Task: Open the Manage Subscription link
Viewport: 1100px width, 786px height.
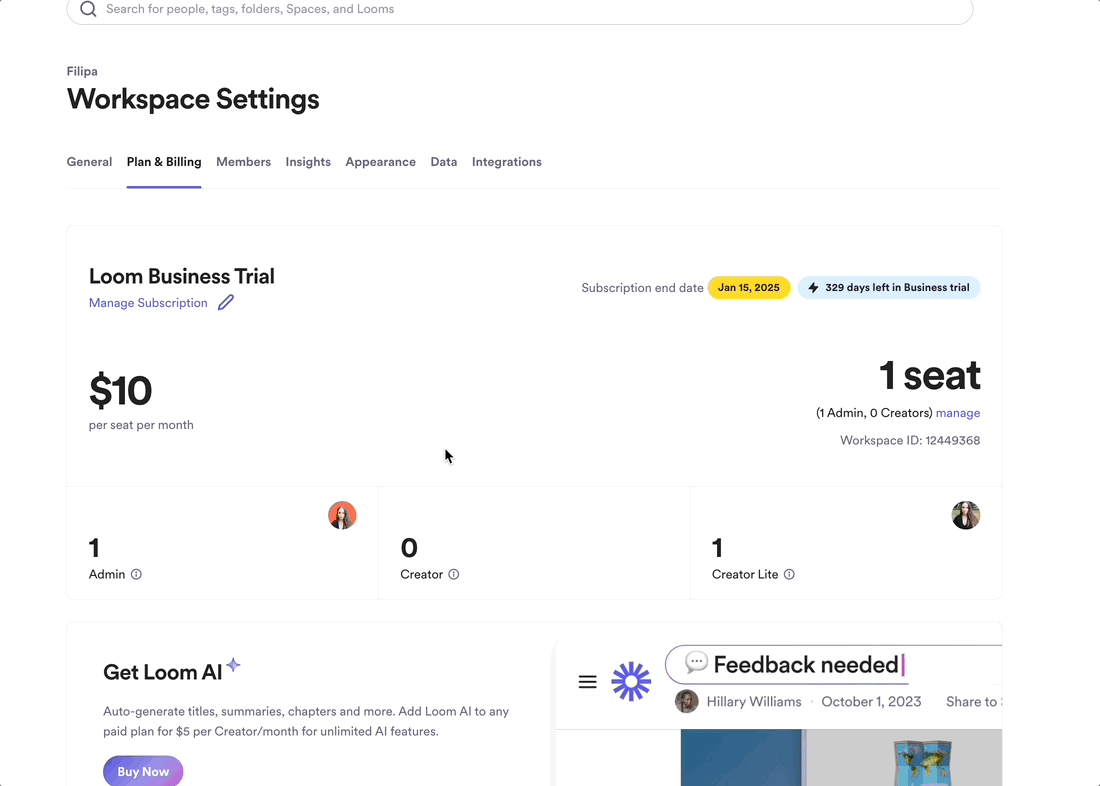Action: 148,303
